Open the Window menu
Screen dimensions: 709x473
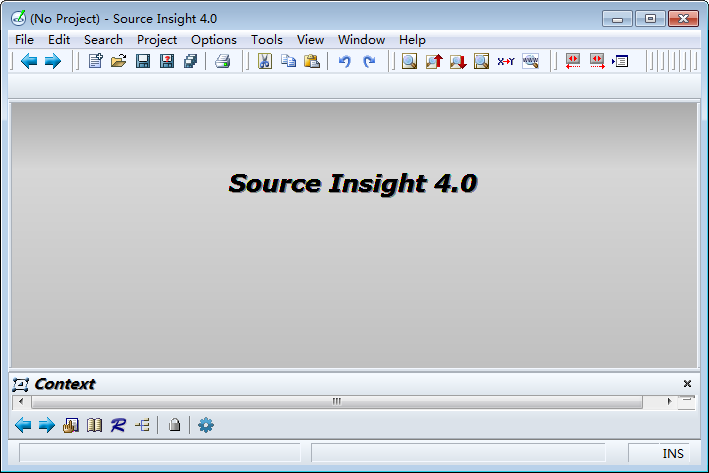click(361, 40)
